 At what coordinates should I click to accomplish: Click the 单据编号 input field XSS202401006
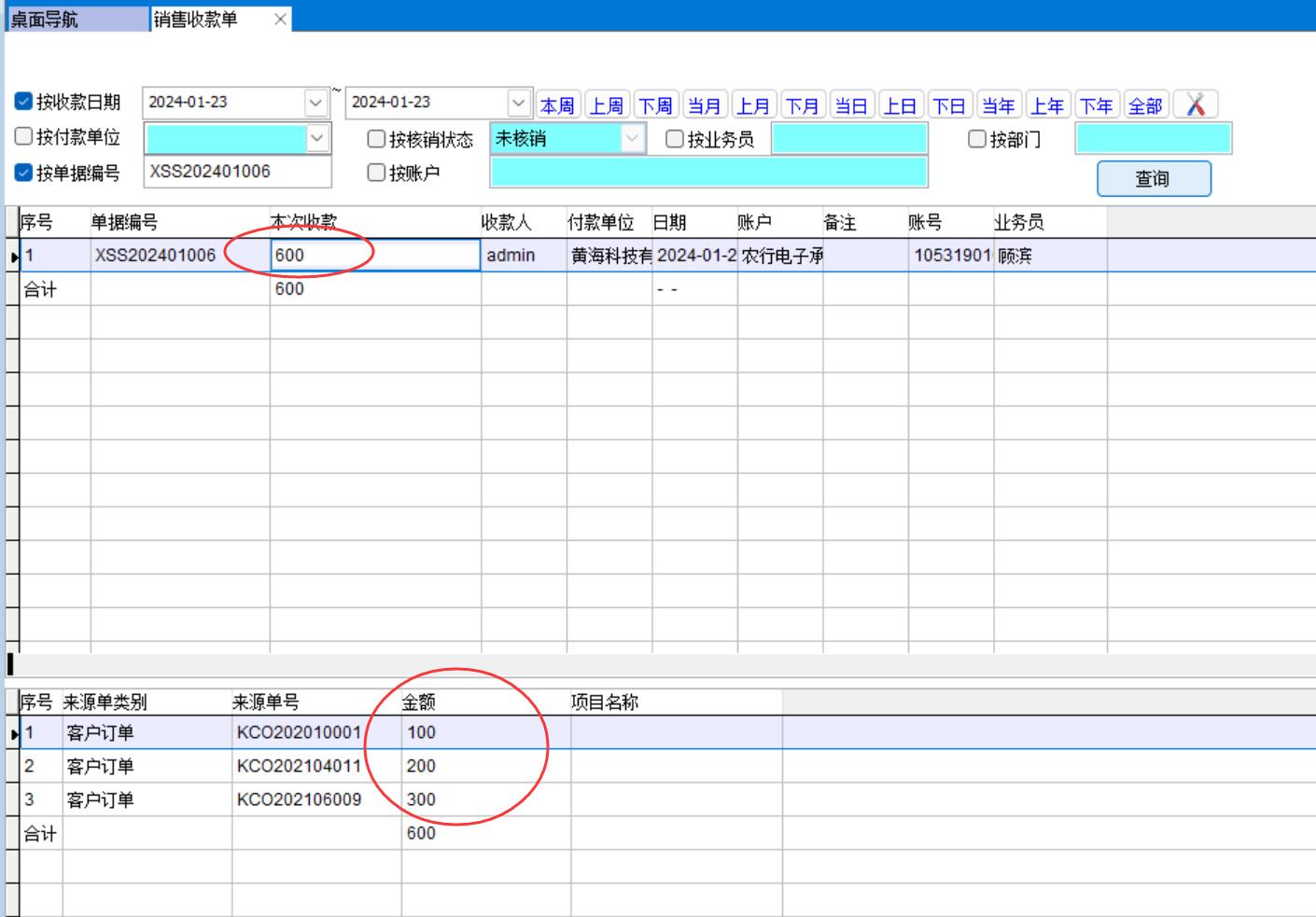tap(237, 172)
